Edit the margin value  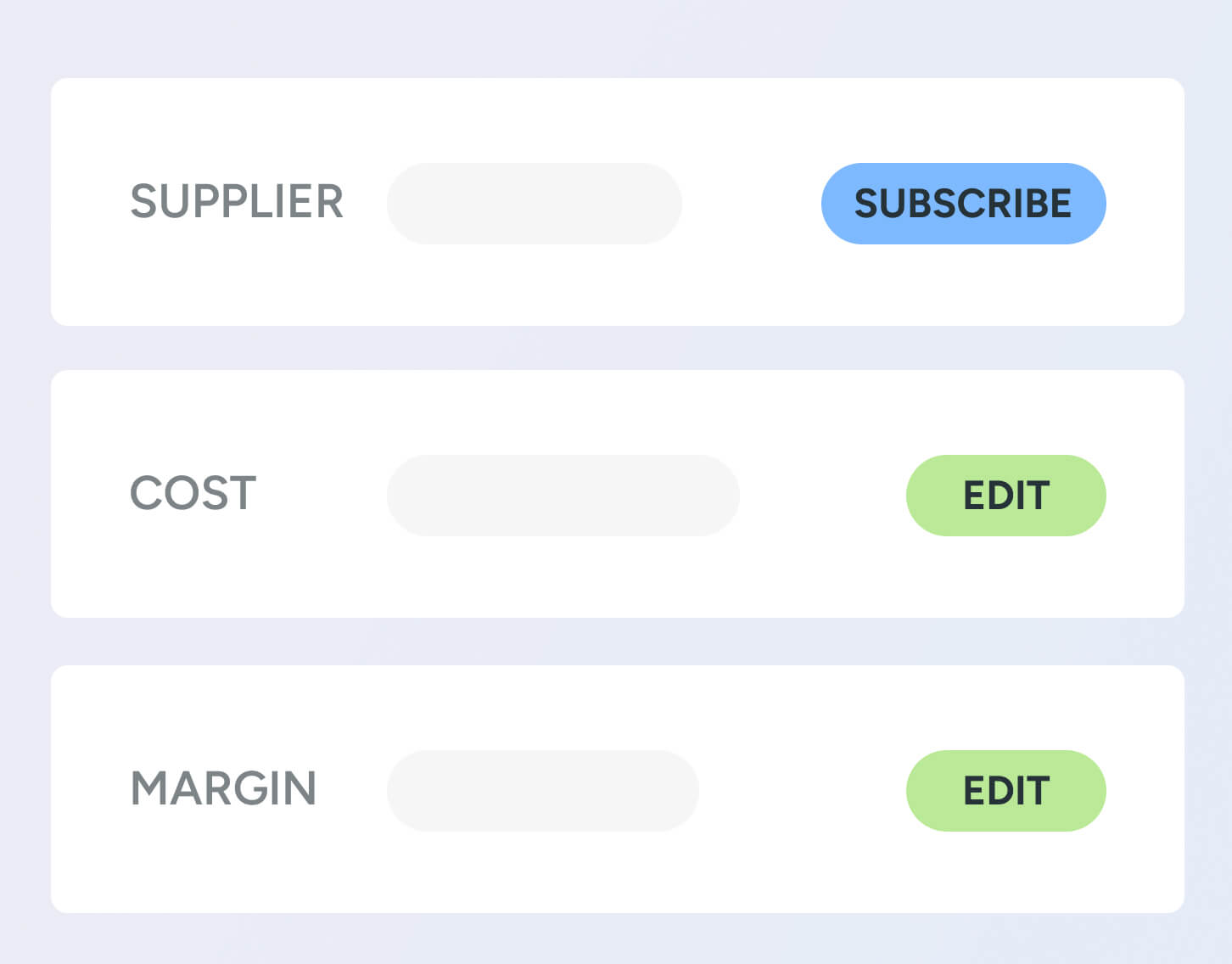pyautogui.click(x=1005, y=791)
